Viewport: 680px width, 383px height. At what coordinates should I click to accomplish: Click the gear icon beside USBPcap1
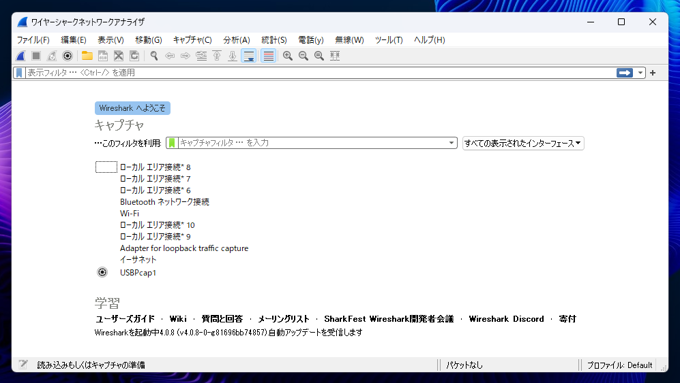point(102,272)
